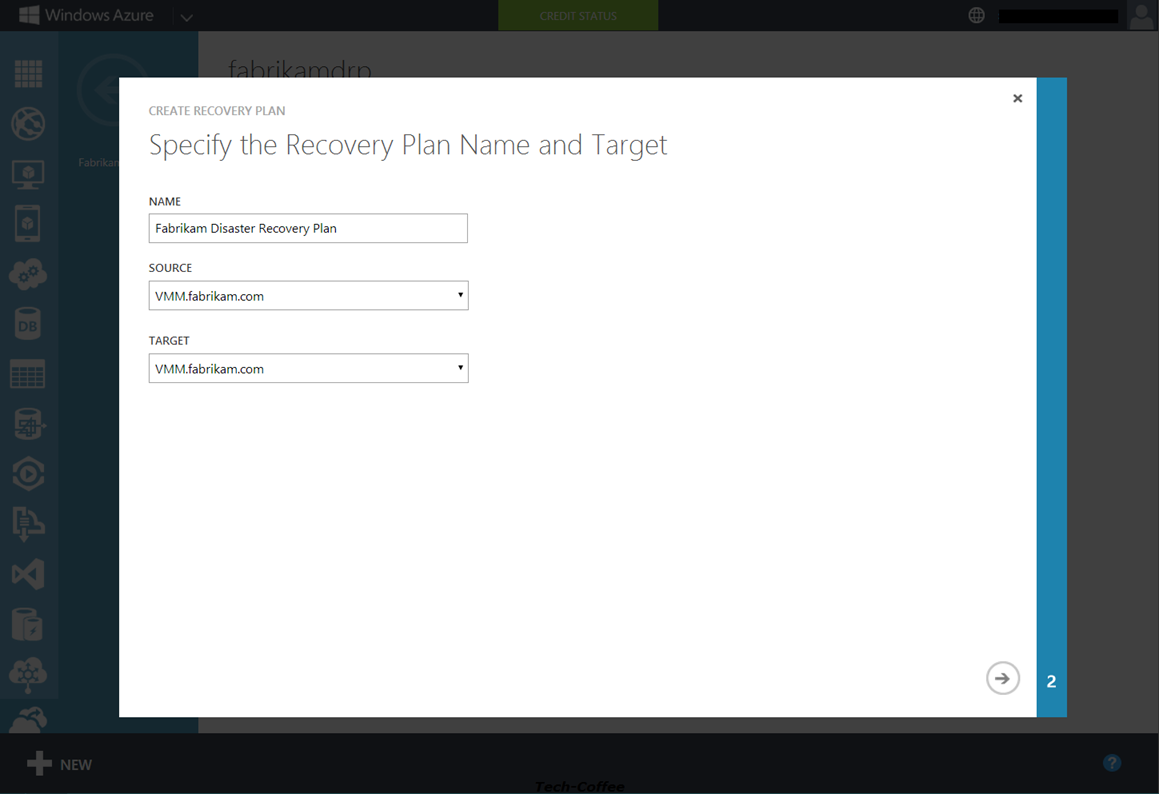Close the Create Recovery Plan dialog
Image resolution: width=1159 pixels, height=794 pixels.
[x=1017, y=98]
